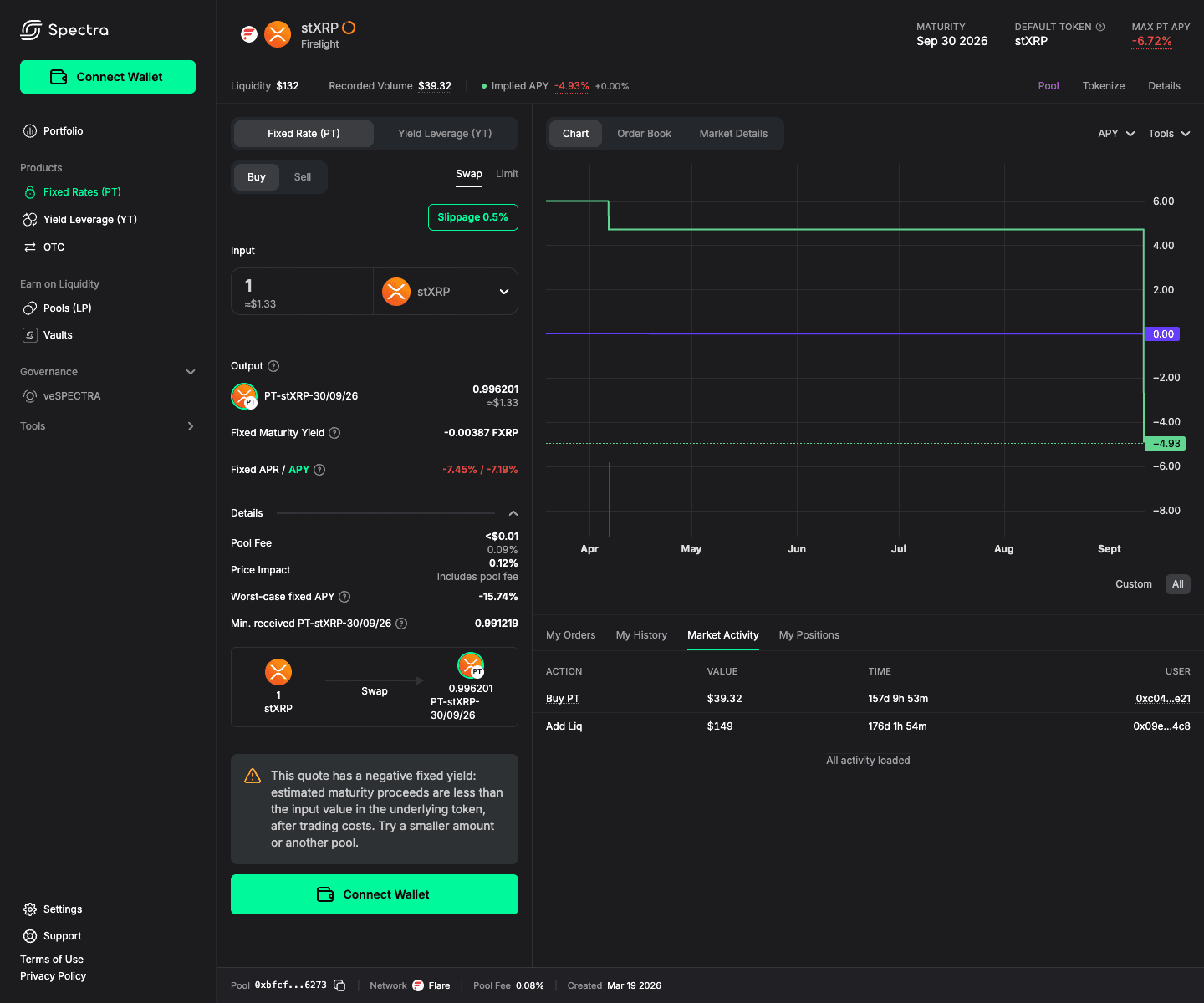The width and height of the screenshot is (1204, 1003).
Task: Select the Market Activity tab
Action: pyautogui.click(x=723, y=635)
